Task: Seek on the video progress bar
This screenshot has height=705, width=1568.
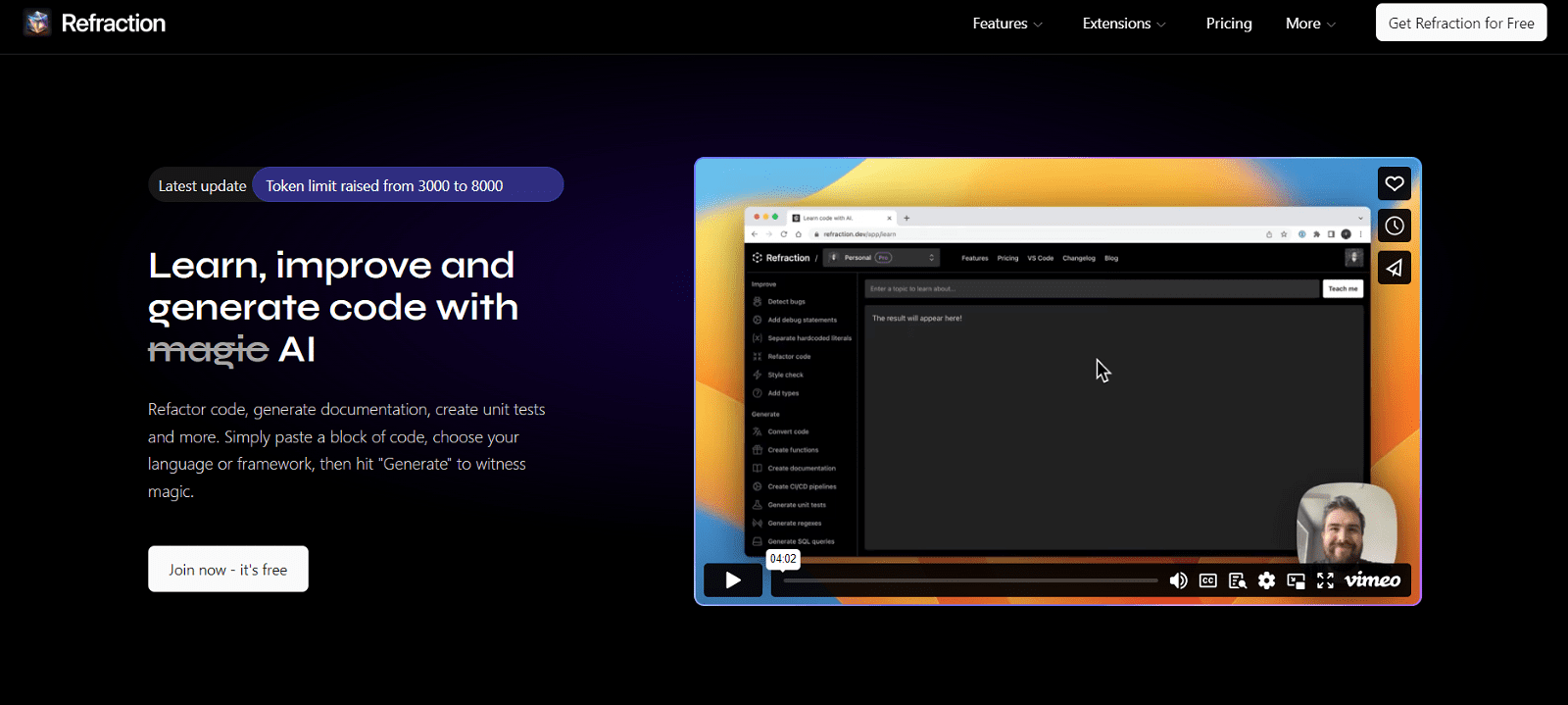Action: [x=970, y=580]
